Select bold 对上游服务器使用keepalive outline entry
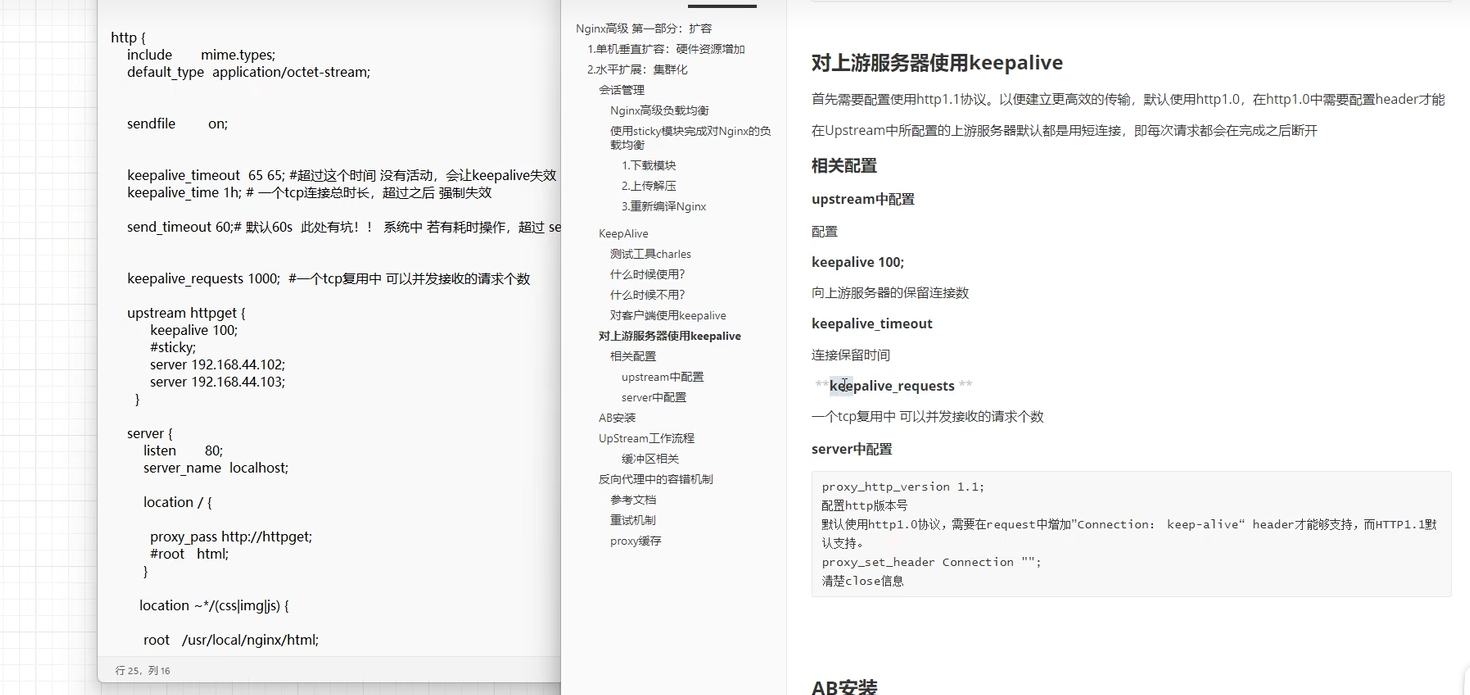This screenshot has height=695, width=1470. pos(670,336)
